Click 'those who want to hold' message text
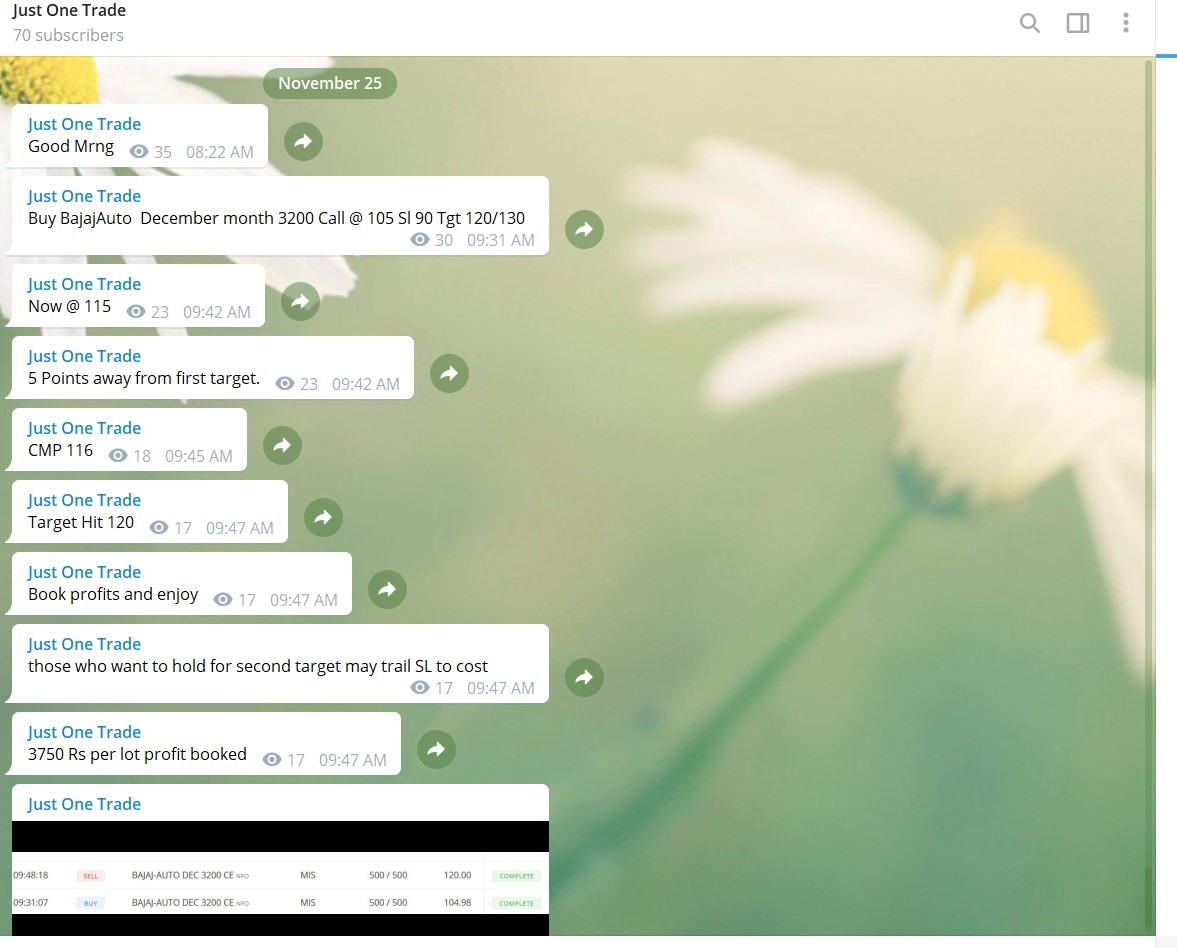Viewport: 1177px width, 948px height. tap(258, 667)
